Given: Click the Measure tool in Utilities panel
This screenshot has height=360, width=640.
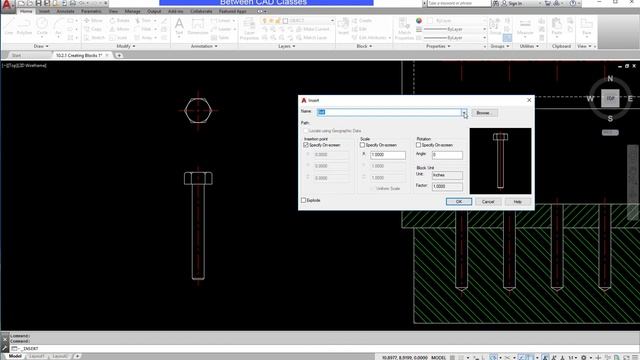Looking at the screenshot, I should (525, 27).
